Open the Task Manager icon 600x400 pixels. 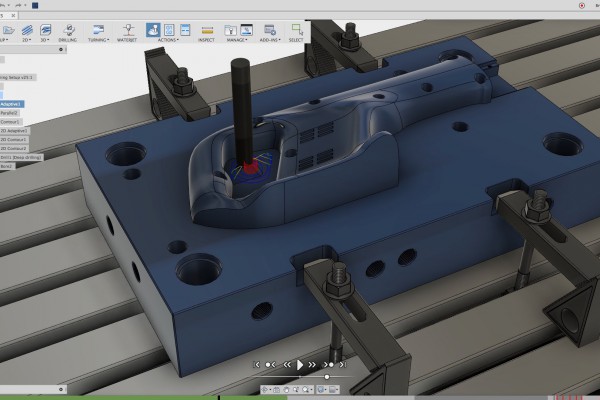246,30
